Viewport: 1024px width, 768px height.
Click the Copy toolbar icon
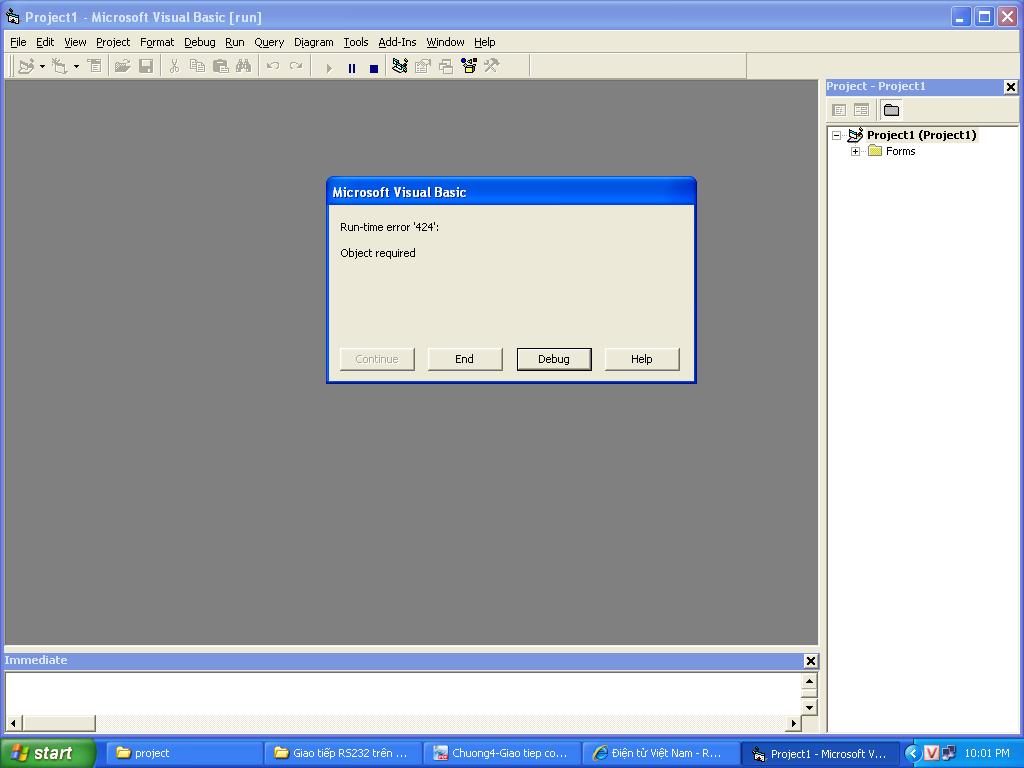[x=197, y=66]
